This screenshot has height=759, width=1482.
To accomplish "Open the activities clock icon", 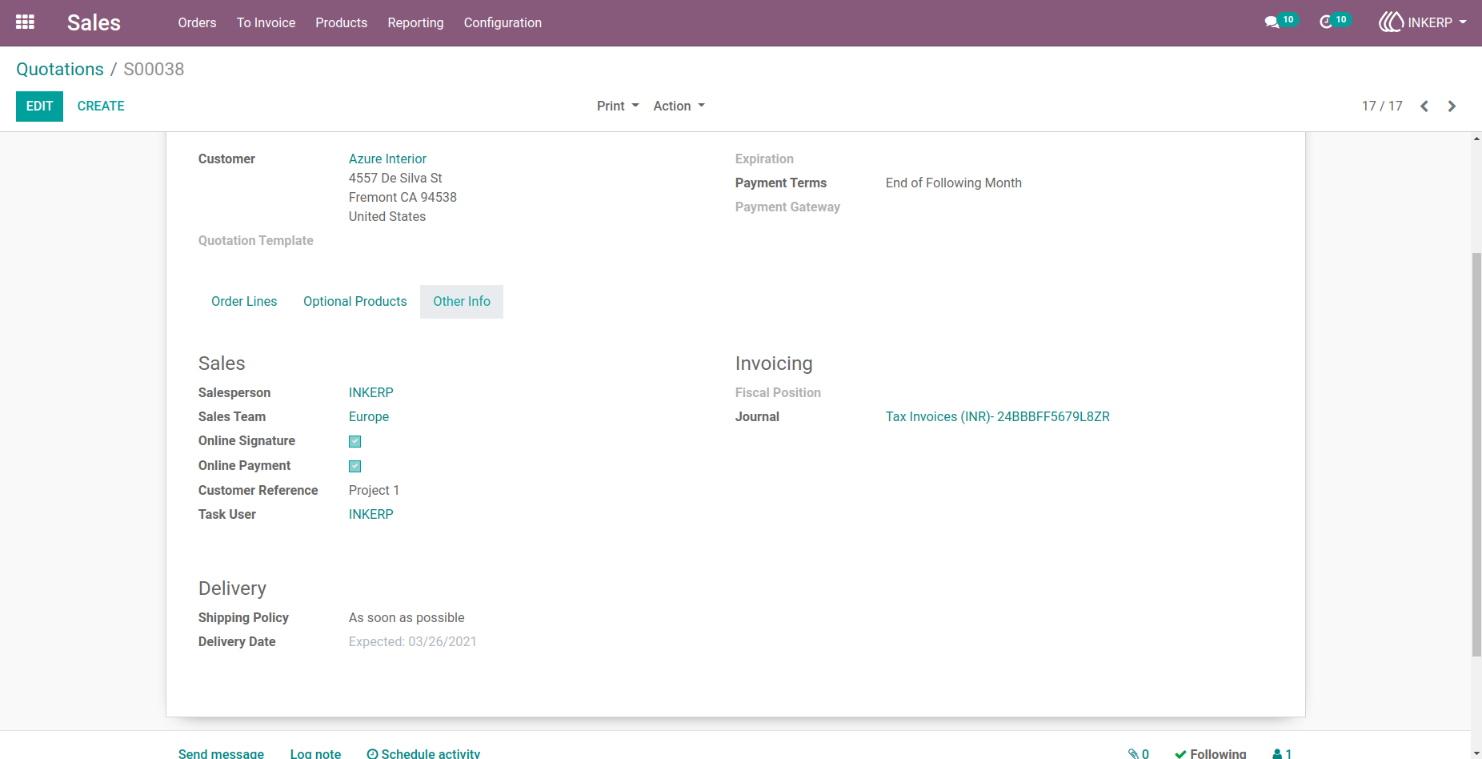I will [x=1326, y=22].
